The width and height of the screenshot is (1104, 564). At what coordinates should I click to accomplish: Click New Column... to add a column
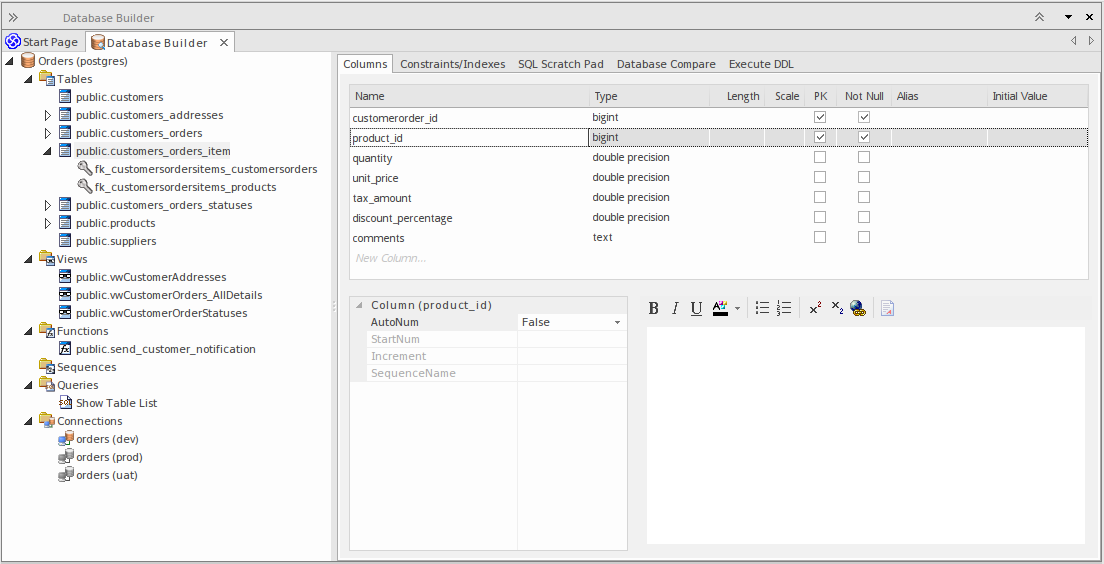[390, 258]
